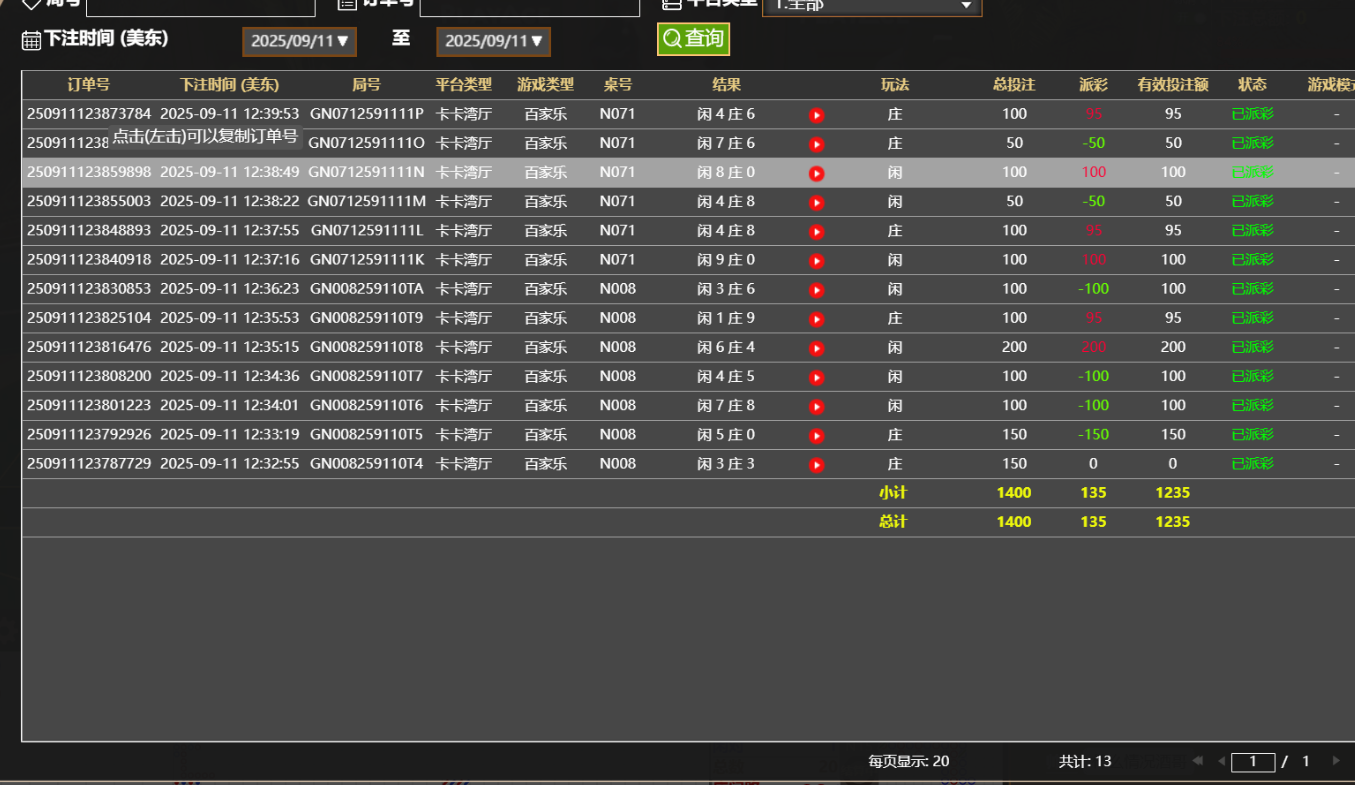
Task: Click the 查询 search button
Action: pos(693,39)
